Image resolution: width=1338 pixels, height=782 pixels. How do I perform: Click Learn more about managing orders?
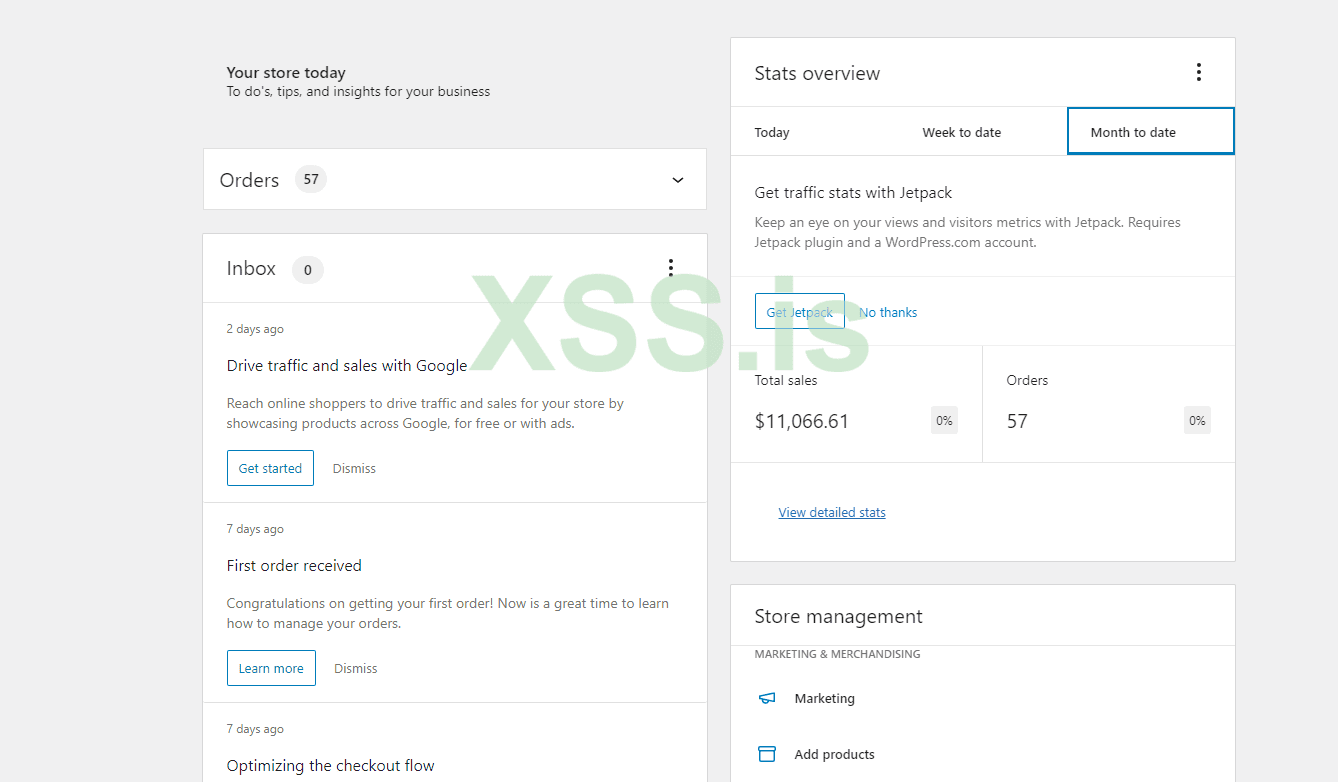coord(271,668)
